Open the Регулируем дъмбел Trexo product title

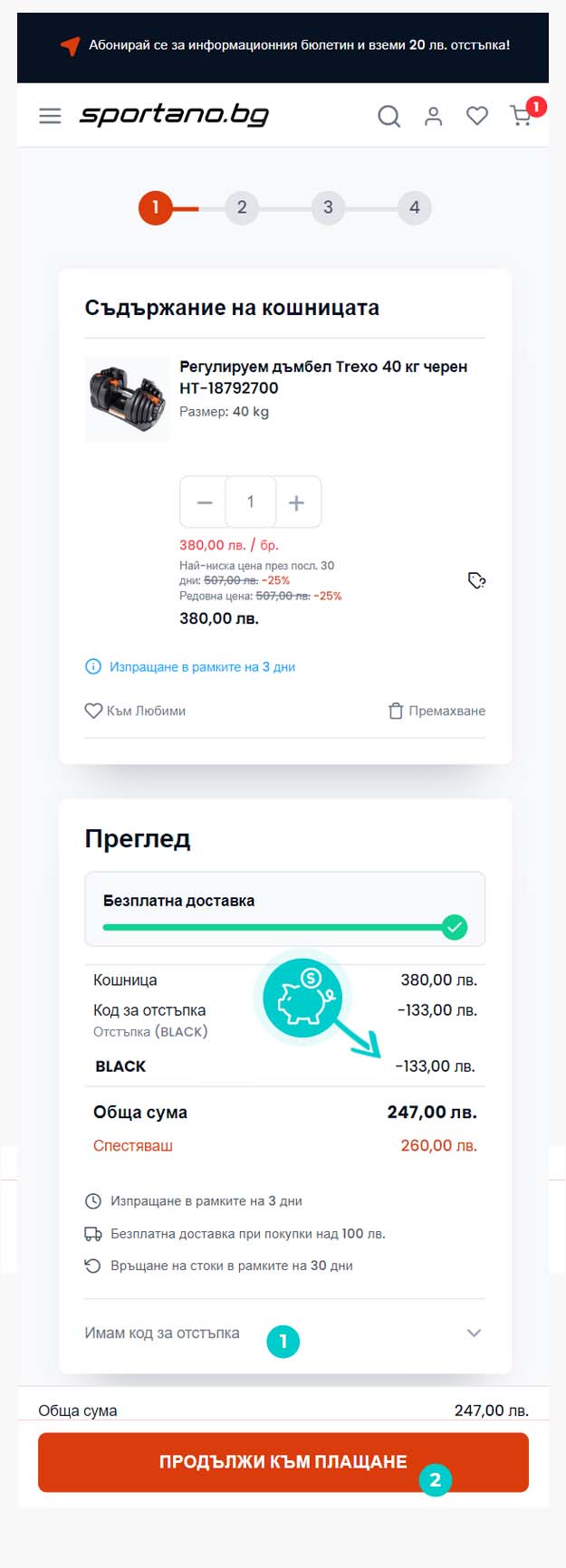coord(323,378)
